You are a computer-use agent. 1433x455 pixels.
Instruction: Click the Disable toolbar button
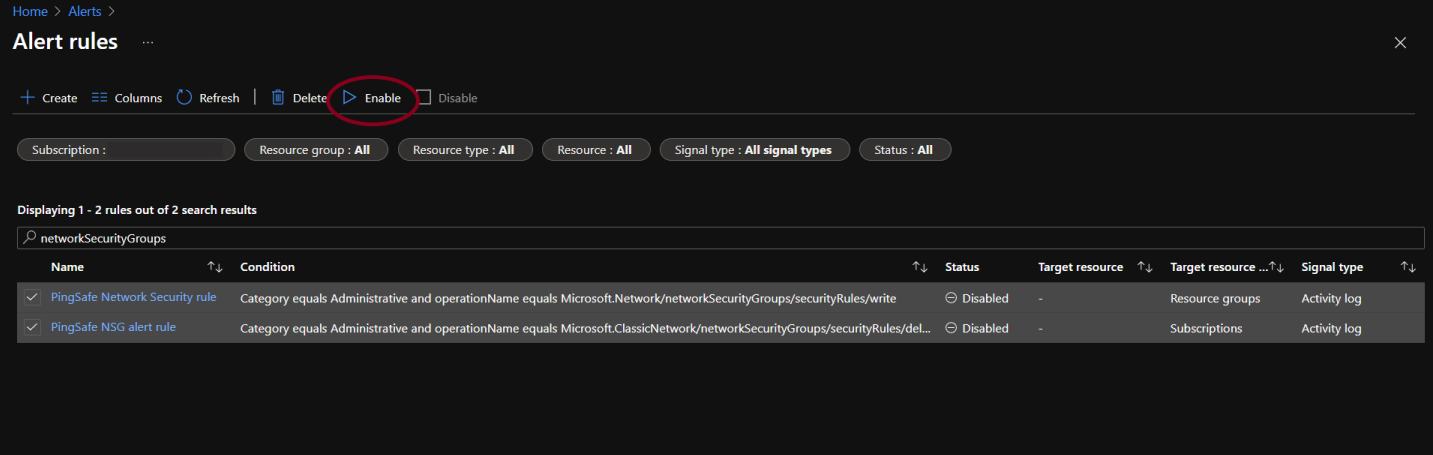[x=447, y=98]
